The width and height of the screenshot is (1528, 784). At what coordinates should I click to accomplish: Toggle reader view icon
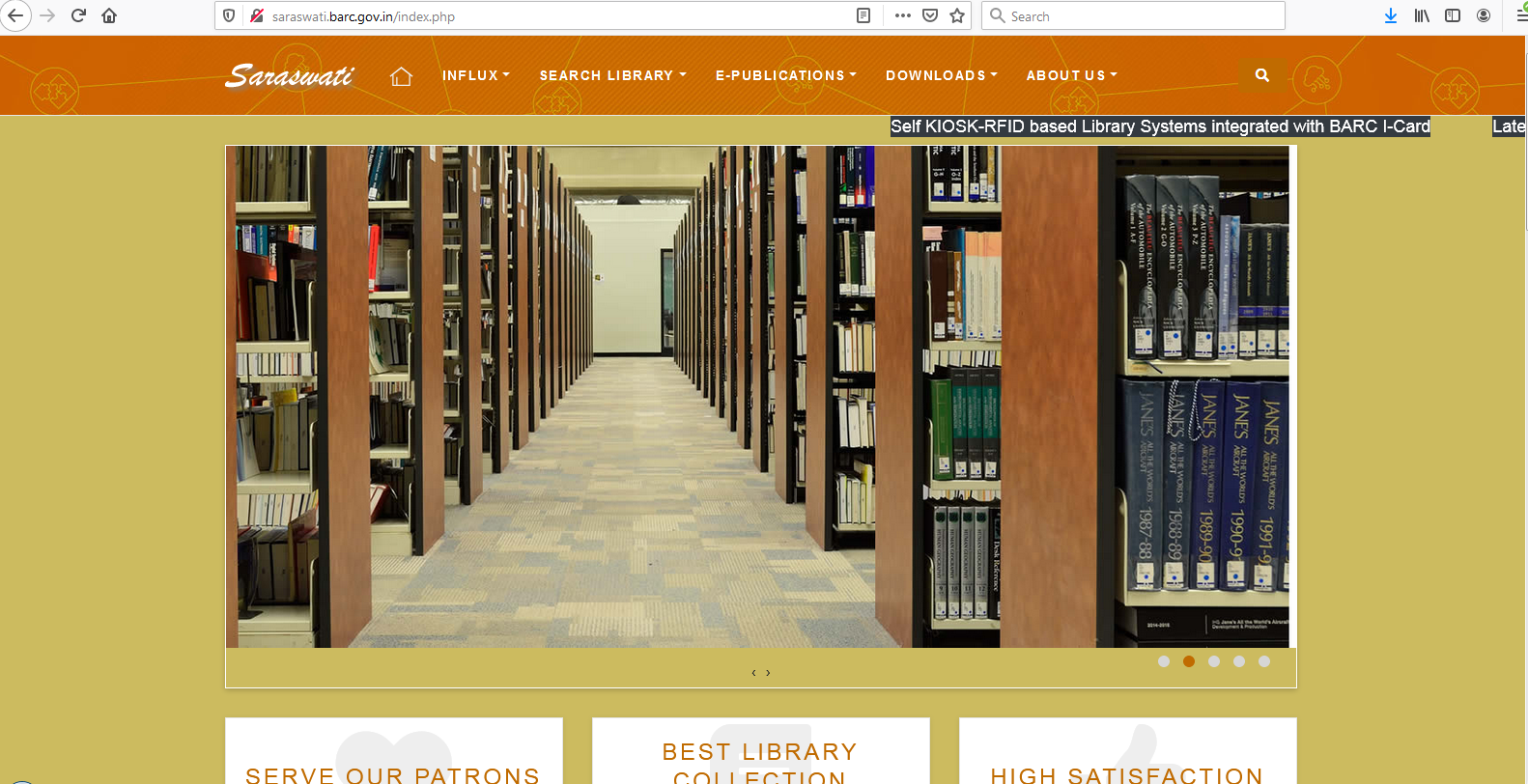(x=863, y=15)
